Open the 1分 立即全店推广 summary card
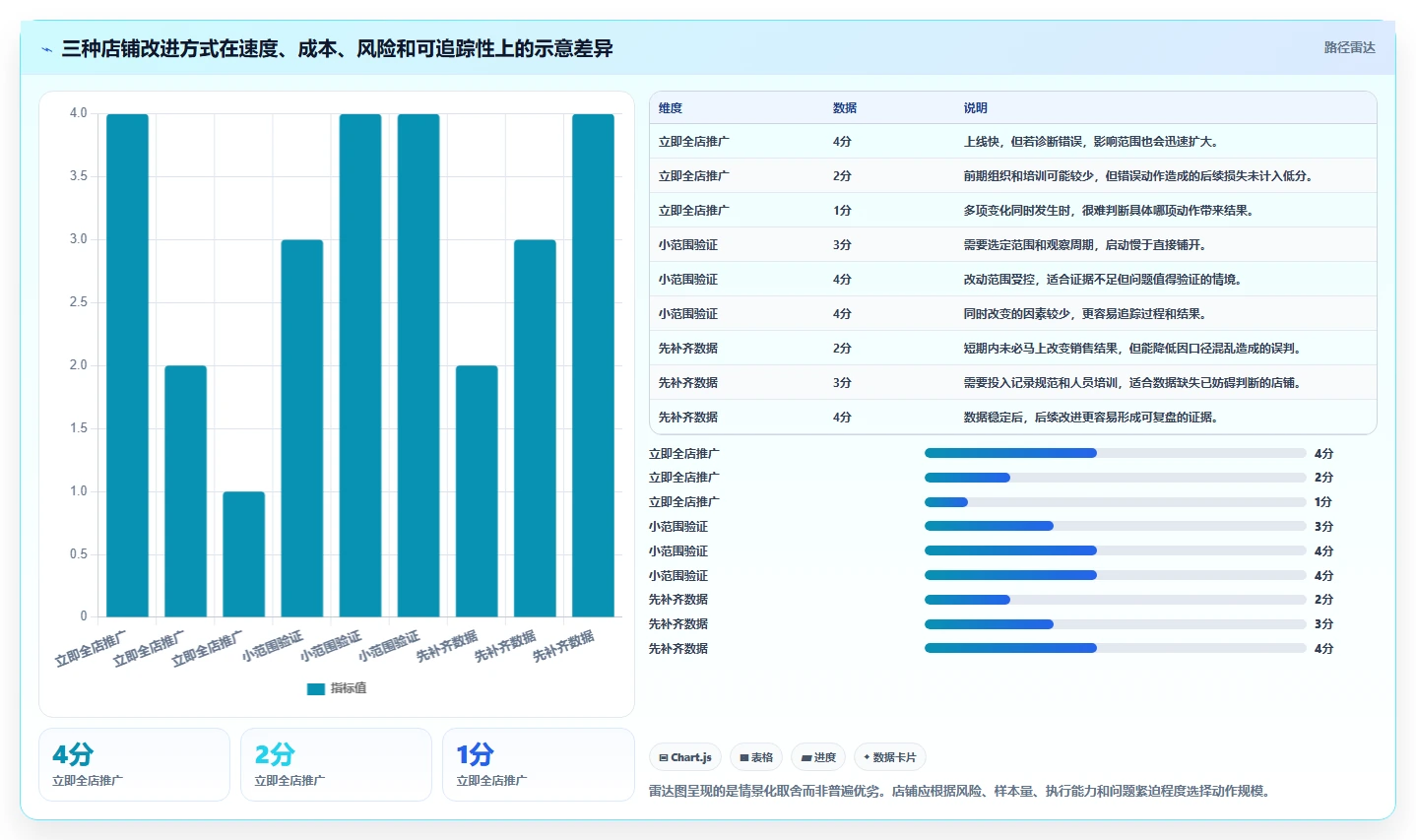Viewport: 1416px width, 840px height. click(x=538, y=765)
